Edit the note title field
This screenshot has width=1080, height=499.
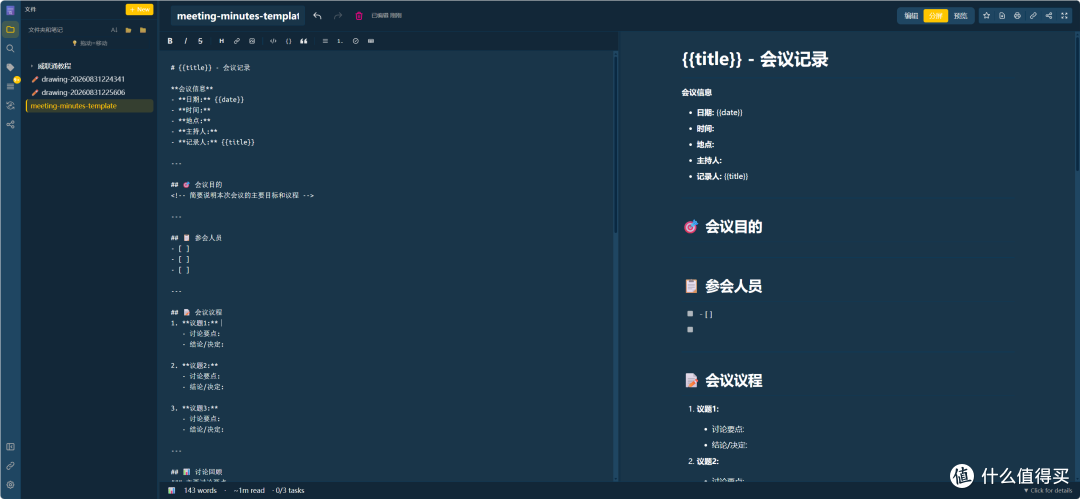click(x=238, y=15)
